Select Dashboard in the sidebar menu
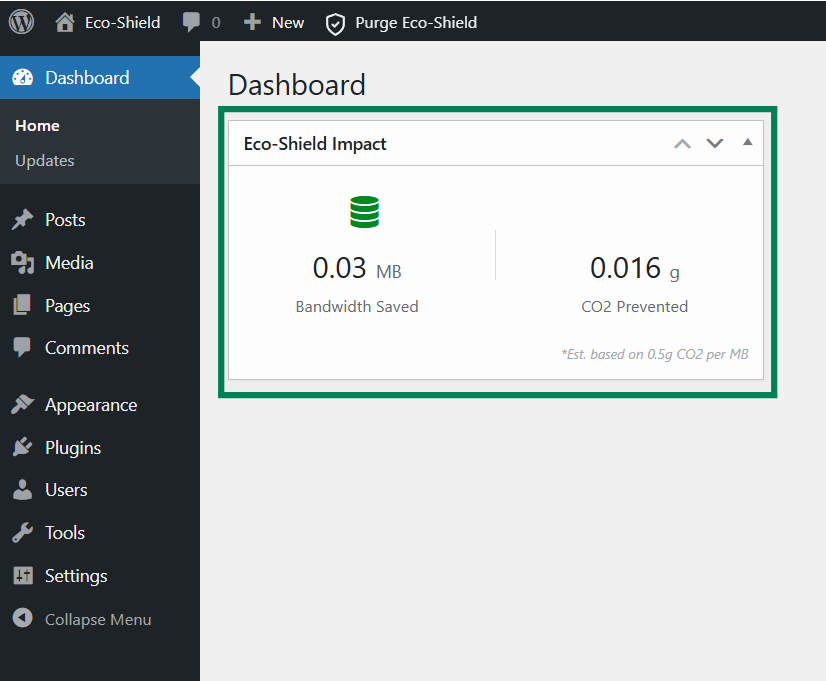 tap(87, 78)
